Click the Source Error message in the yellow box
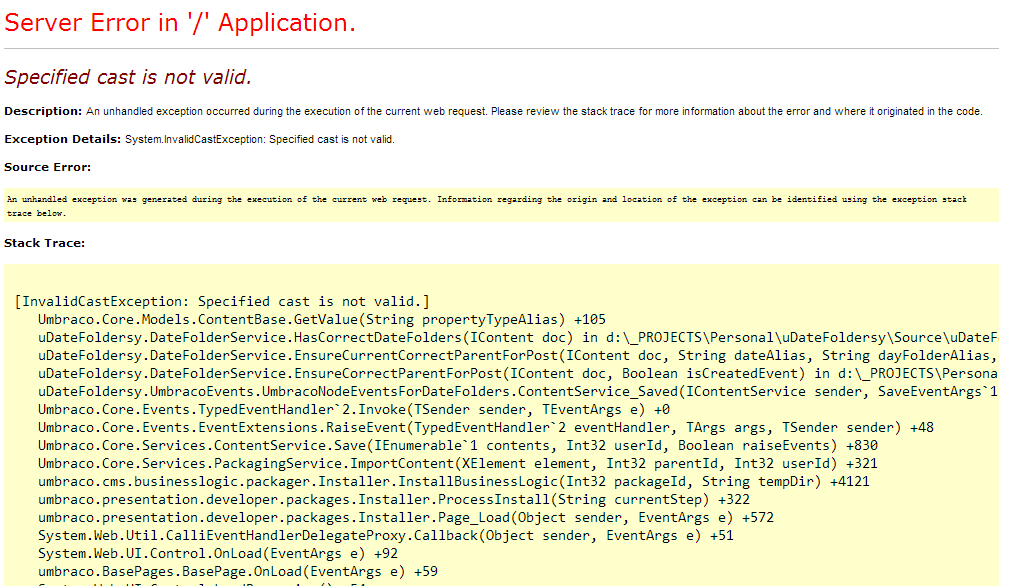 pos(486,206)
